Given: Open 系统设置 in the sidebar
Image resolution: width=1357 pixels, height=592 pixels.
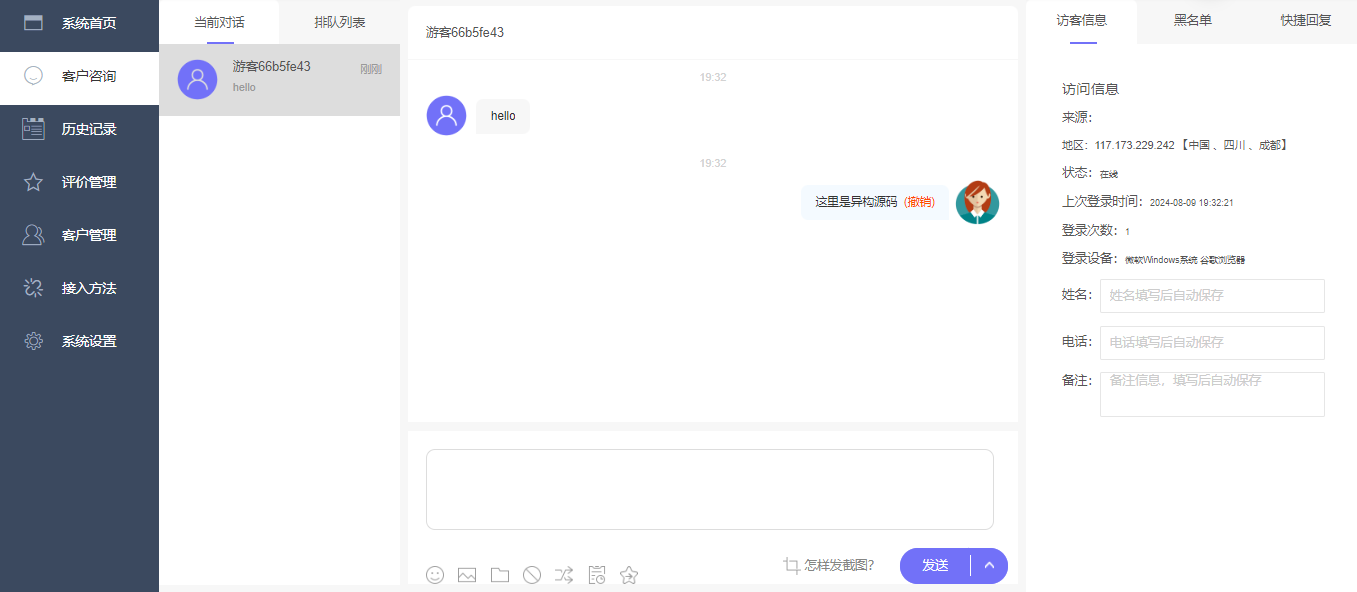Looking at the screenshot, I should pyautogui.click(x=80, y=340).
